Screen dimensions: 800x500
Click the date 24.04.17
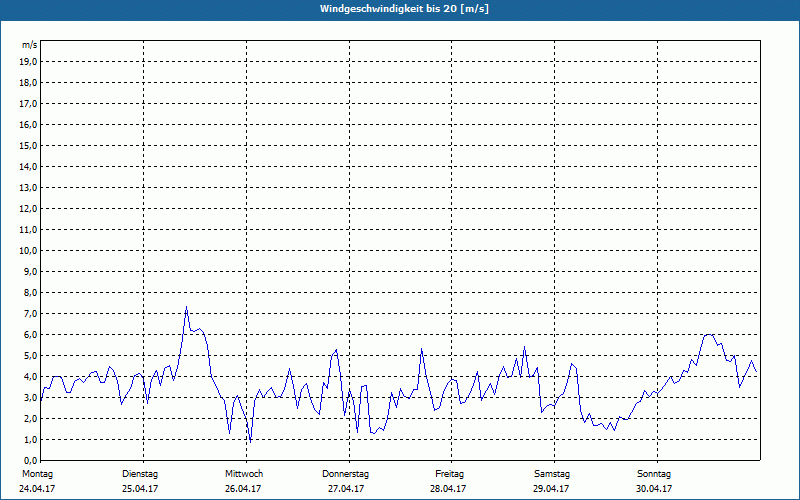tap(37, 489)
